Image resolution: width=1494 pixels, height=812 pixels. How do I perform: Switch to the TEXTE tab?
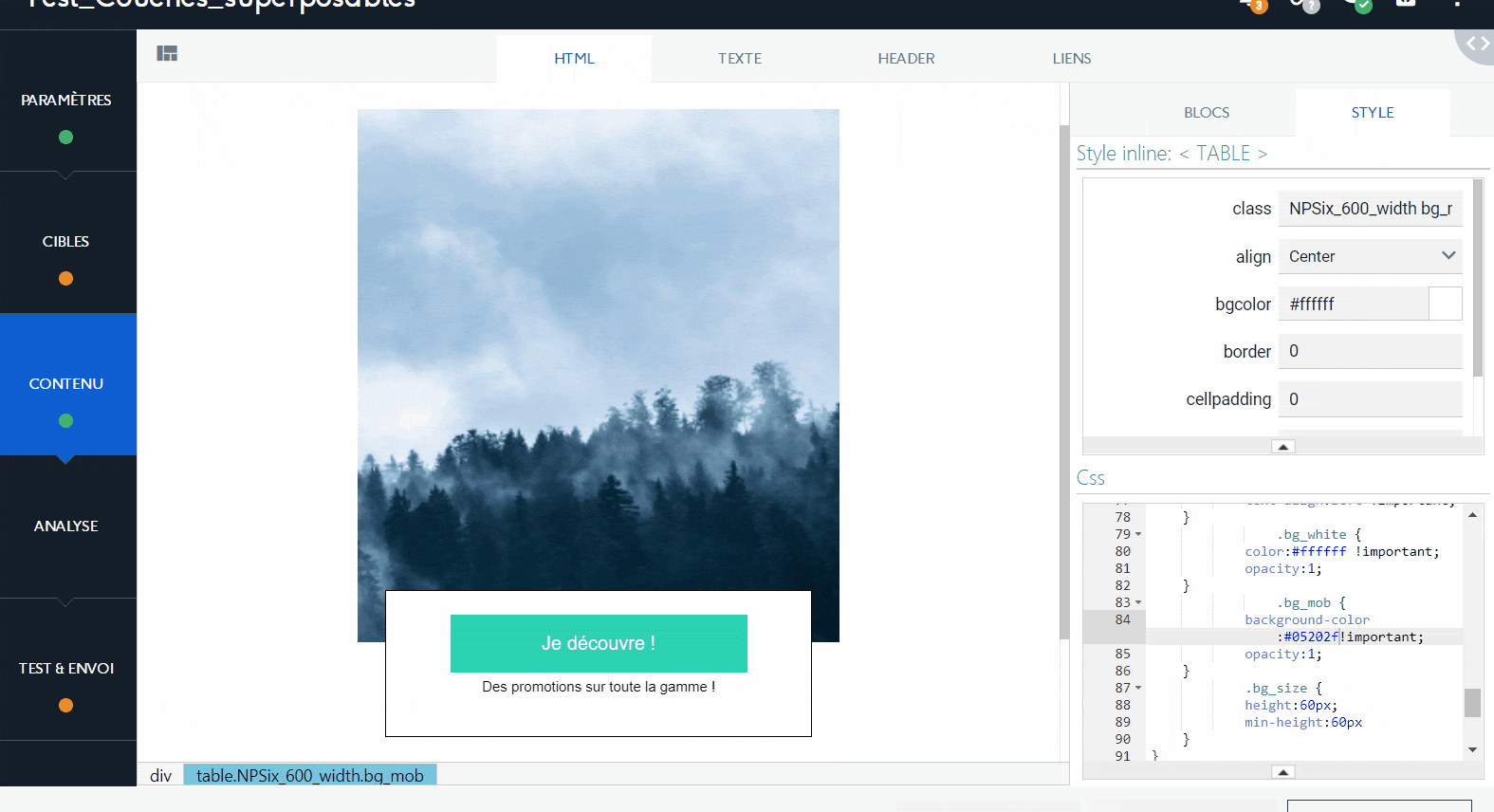pyautogui.click(x=739, y=59)
